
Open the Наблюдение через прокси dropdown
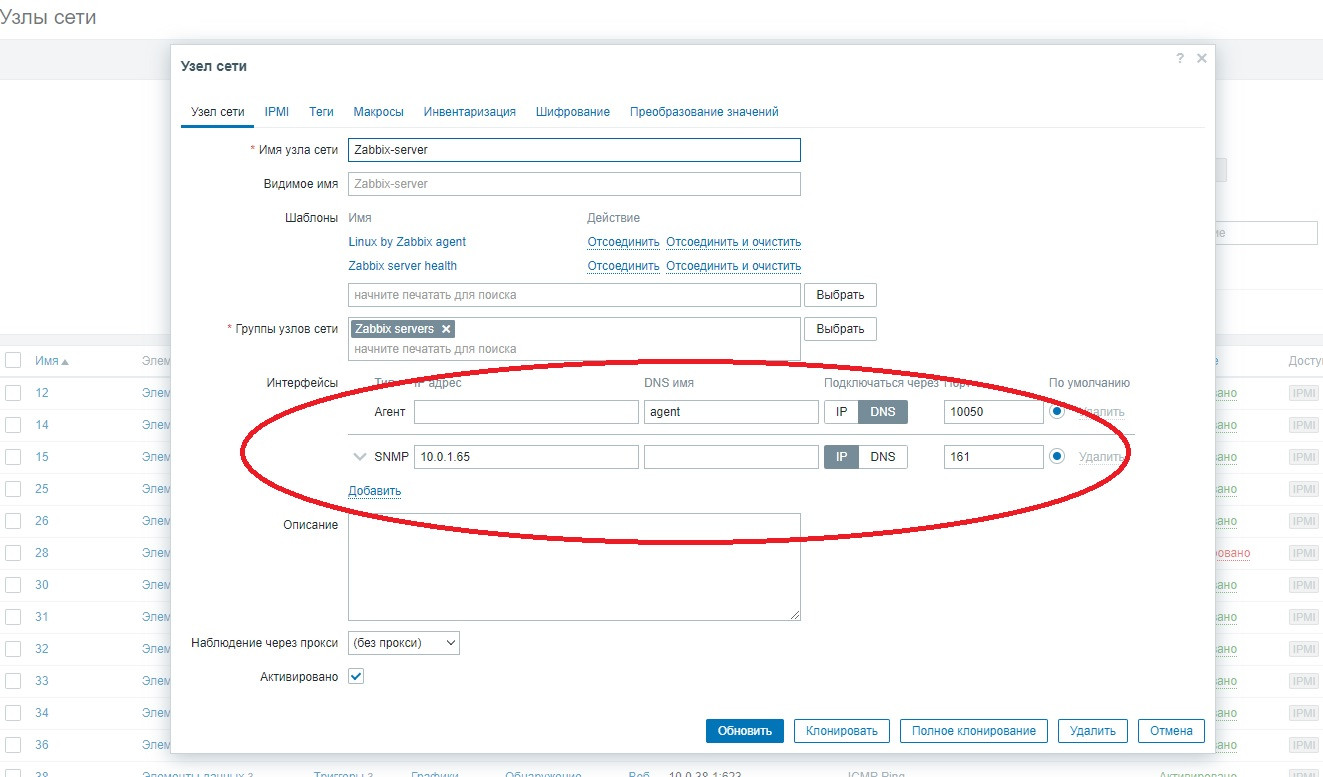tap(404, 643)
